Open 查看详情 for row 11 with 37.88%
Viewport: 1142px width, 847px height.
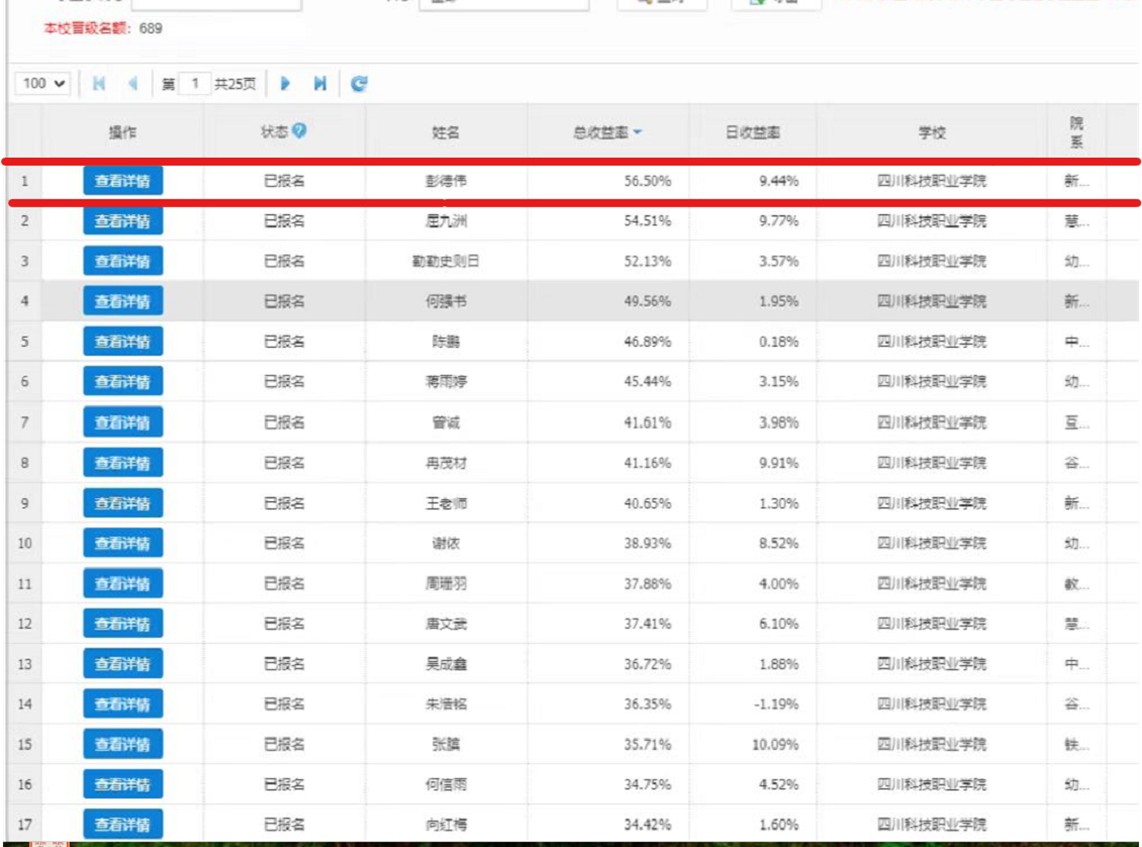[x=123, y=583]
